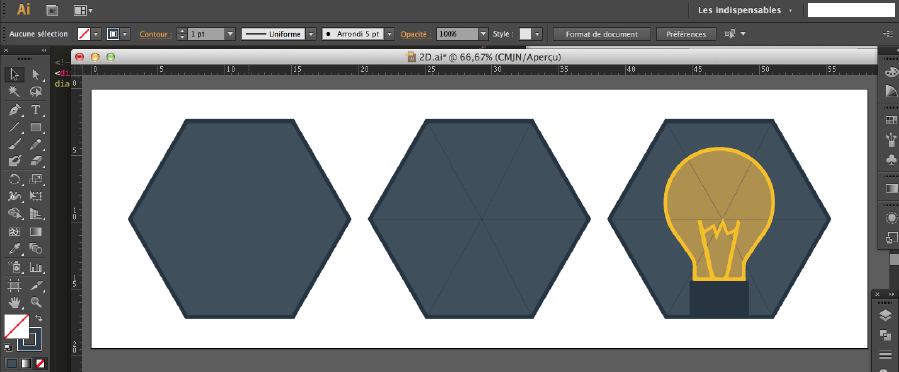Select the Lasso tool

(36, 92)
